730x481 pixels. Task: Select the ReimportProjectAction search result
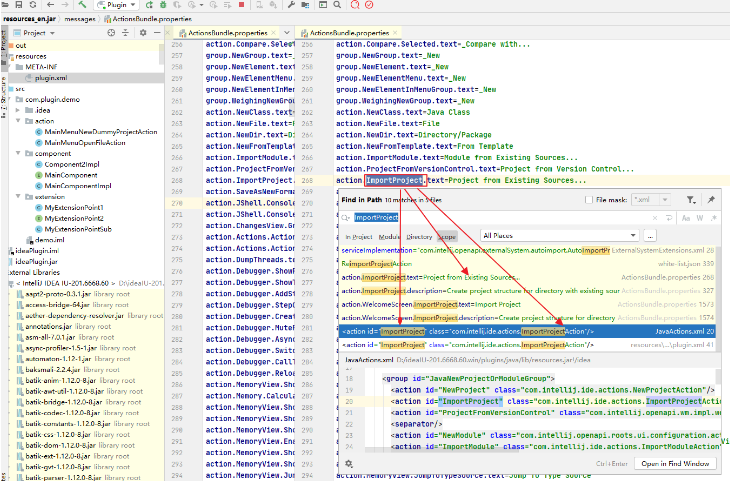(527, 264)
